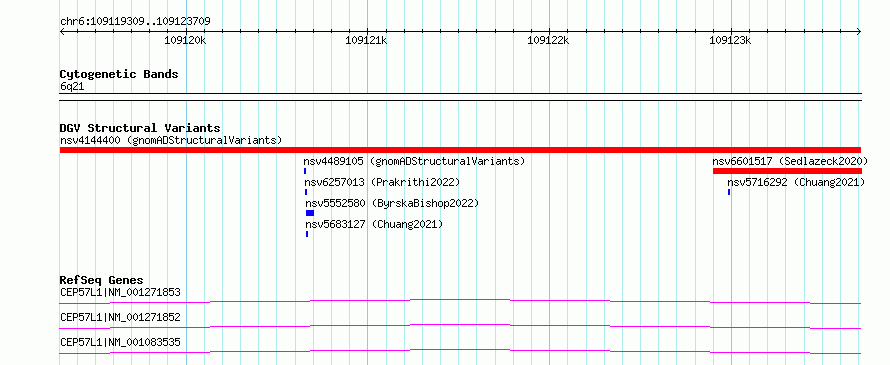
Task: Click the 6q21 band label
Action: pos(72,86)
